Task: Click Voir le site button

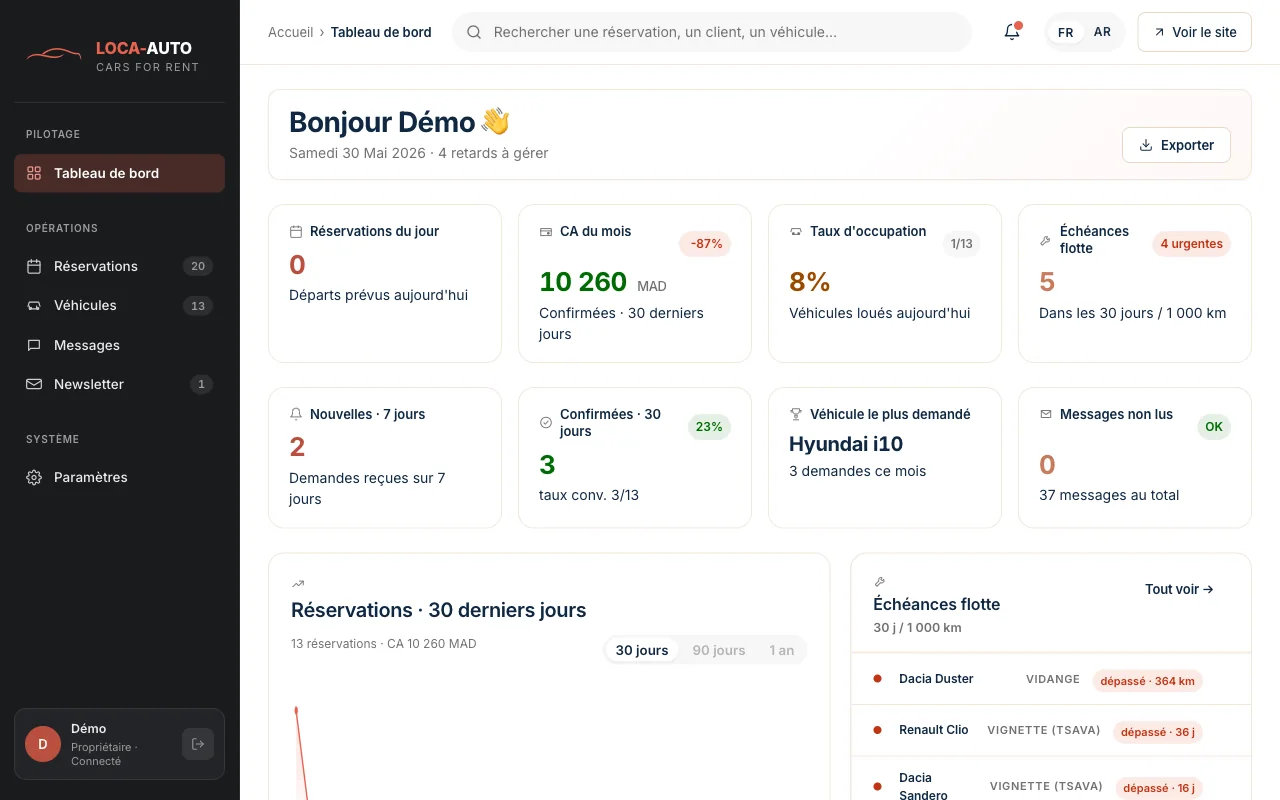Action: [x=1194, y=32]
